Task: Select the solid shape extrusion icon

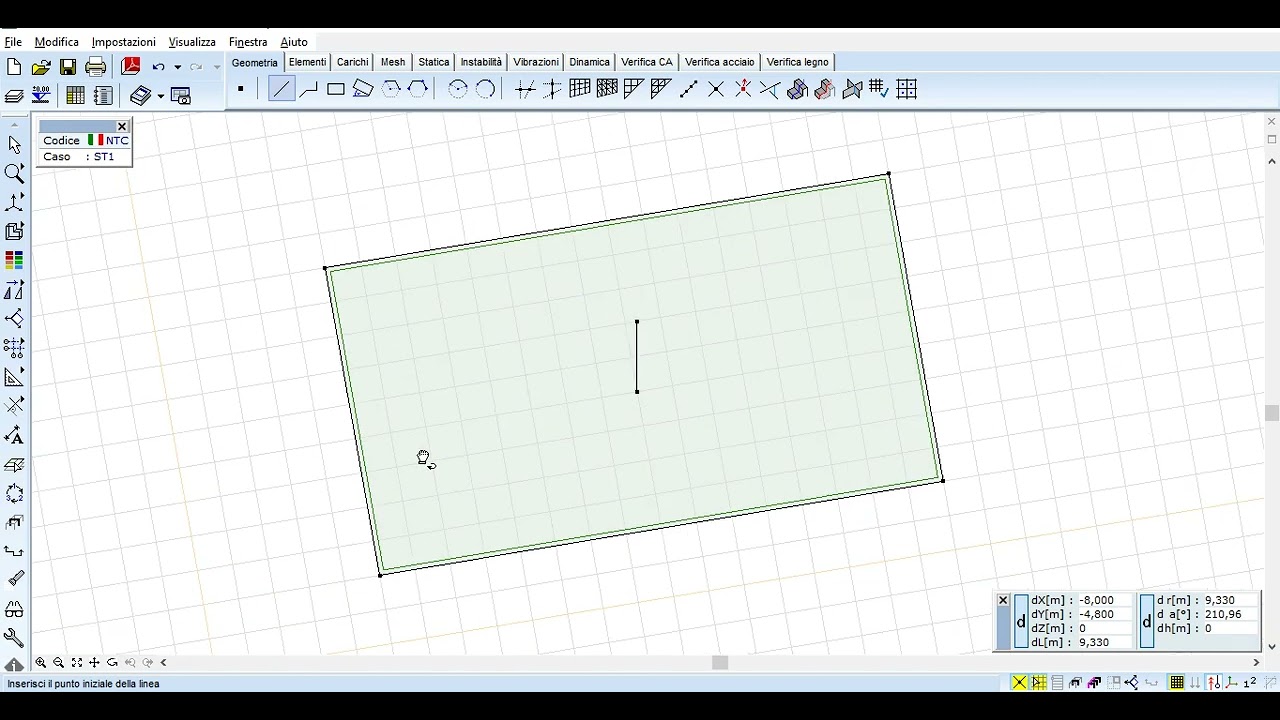Action: pos(797,89)
